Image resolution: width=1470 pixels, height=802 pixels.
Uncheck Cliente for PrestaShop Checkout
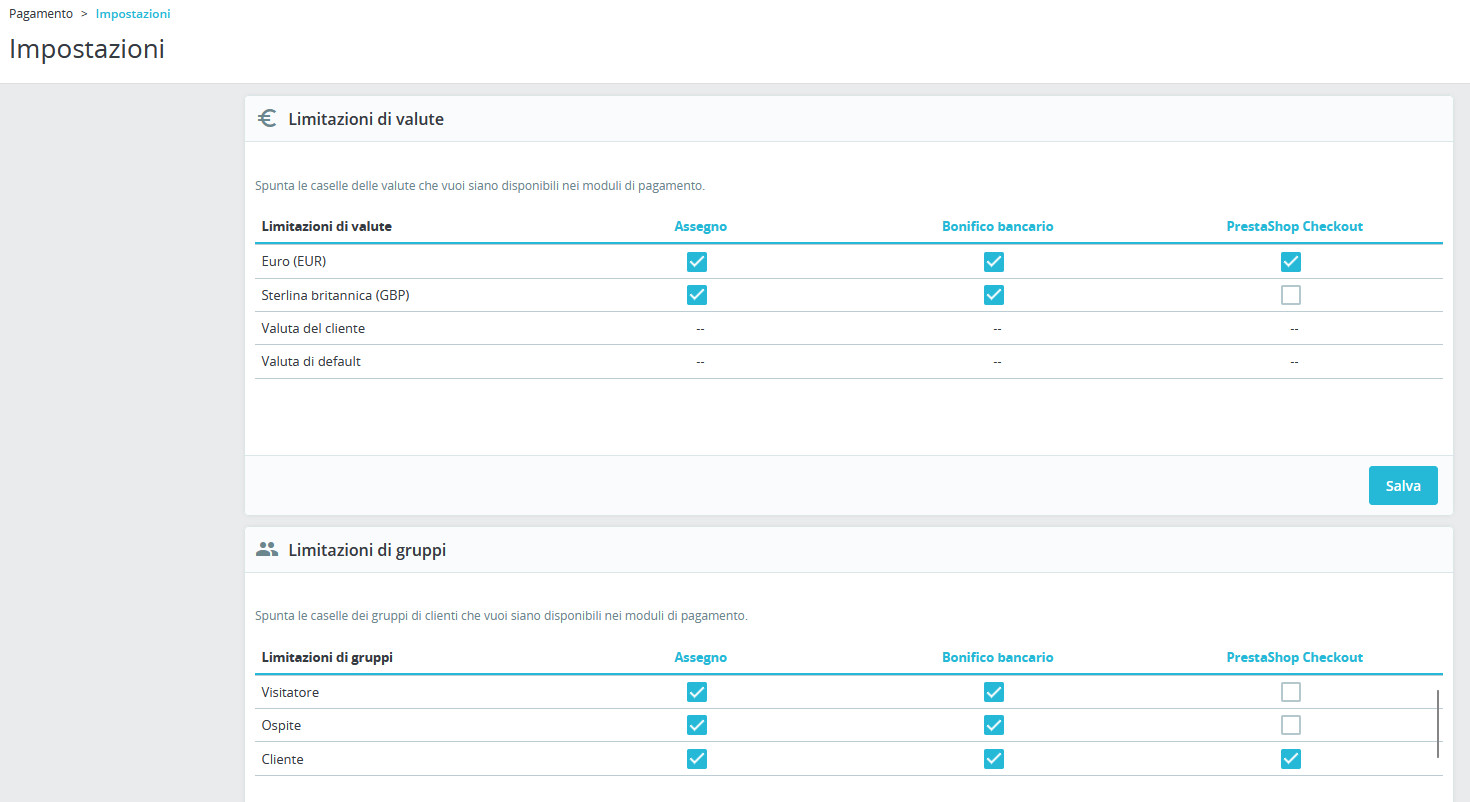(1291, 759)
